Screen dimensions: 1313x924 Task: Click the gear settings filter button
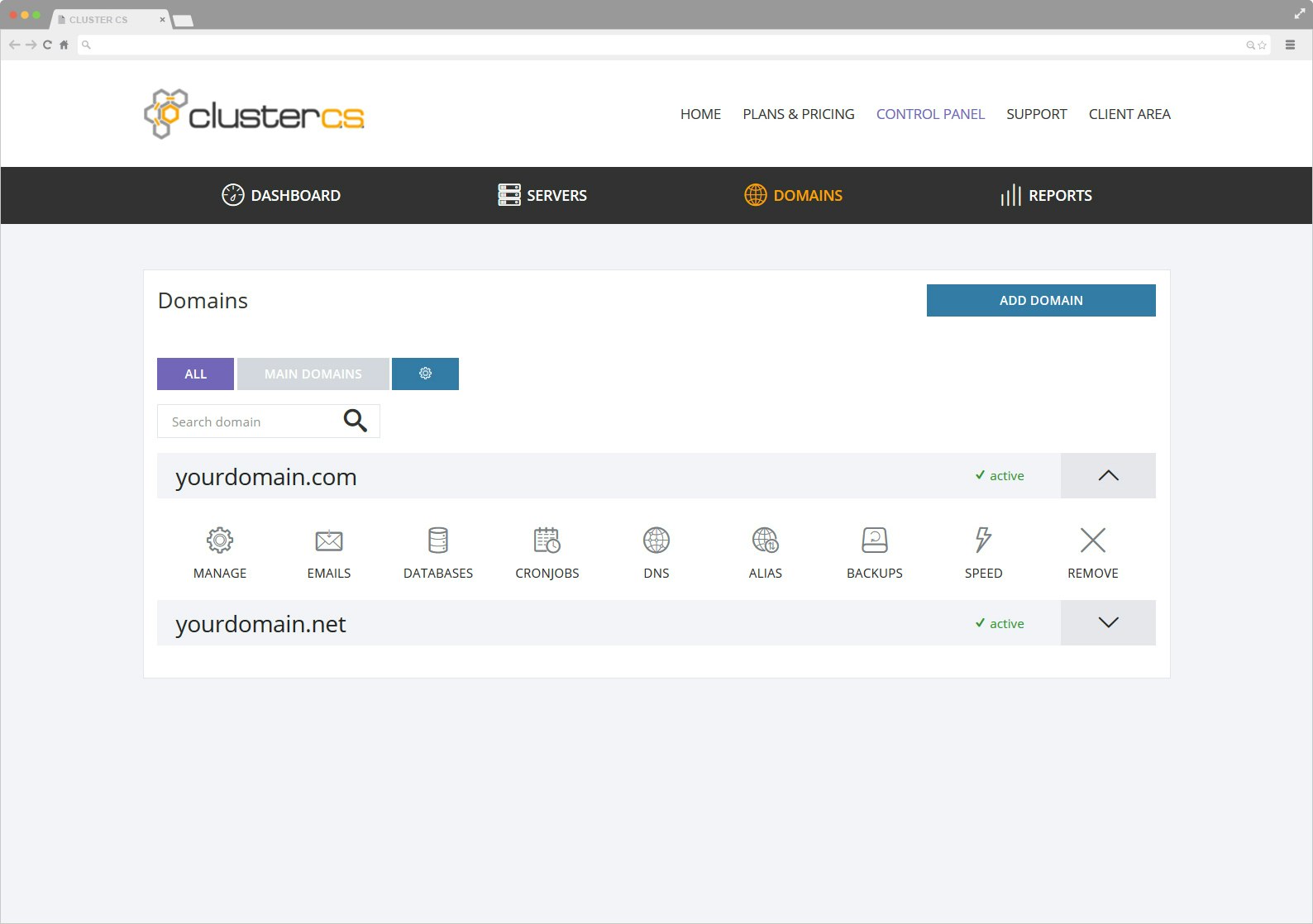(x=425, y=374)
